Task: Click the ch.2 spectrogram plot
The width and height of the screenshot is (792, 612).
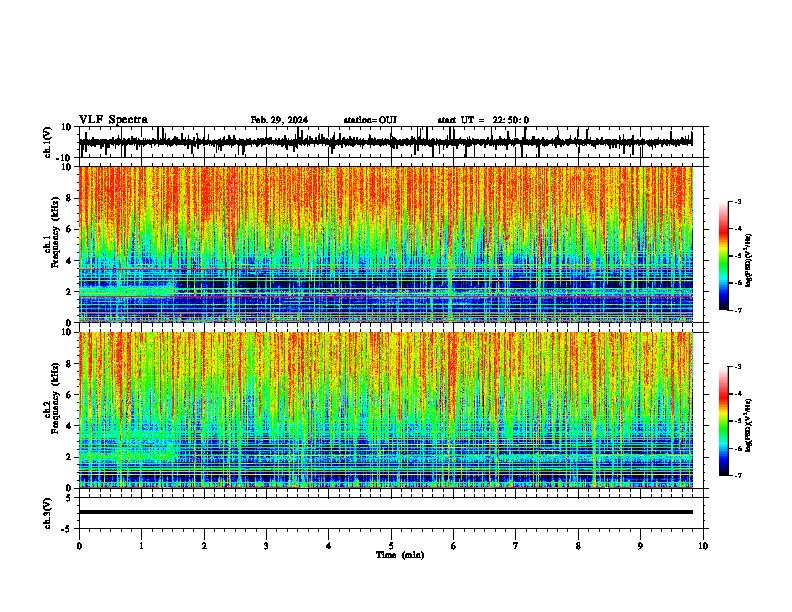Action: click(x=385, y=410)
